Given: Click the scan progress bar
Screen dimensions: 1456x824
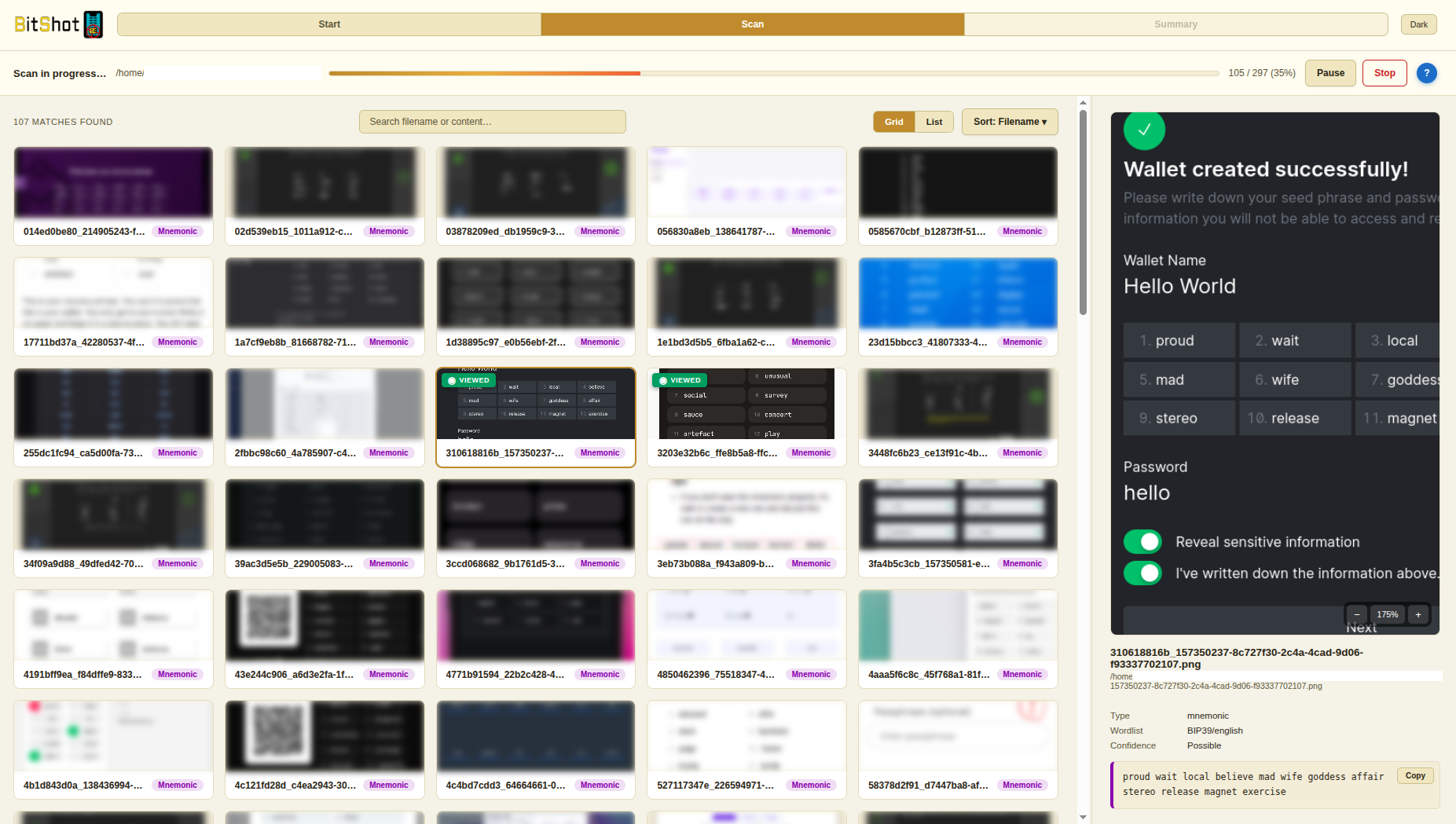Looking at the screenshot, I should (774, 73).
